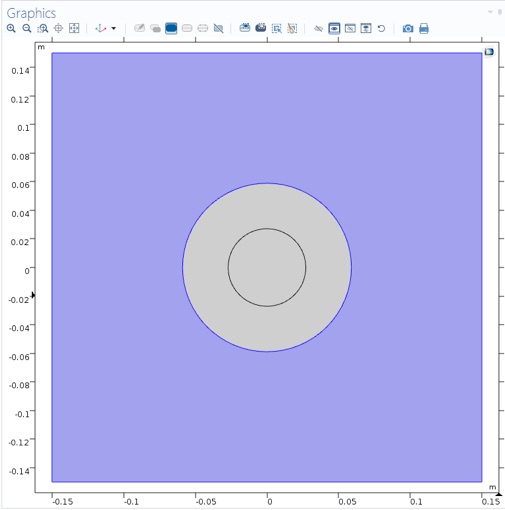Toggle the View Unhidden eye button
The height and width of the screenshot is (510, 505).
334,28
